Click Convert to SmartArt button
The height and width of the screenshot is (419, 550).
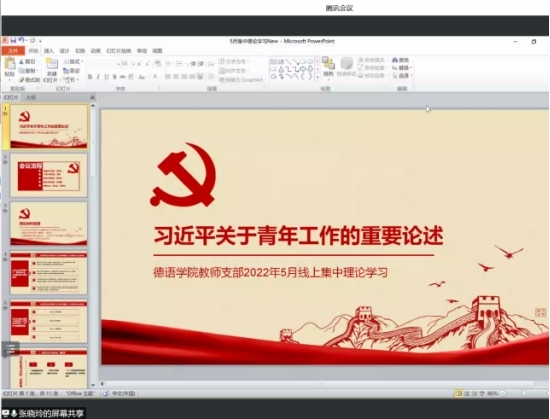pyautogui.click(x=241, y=80)
